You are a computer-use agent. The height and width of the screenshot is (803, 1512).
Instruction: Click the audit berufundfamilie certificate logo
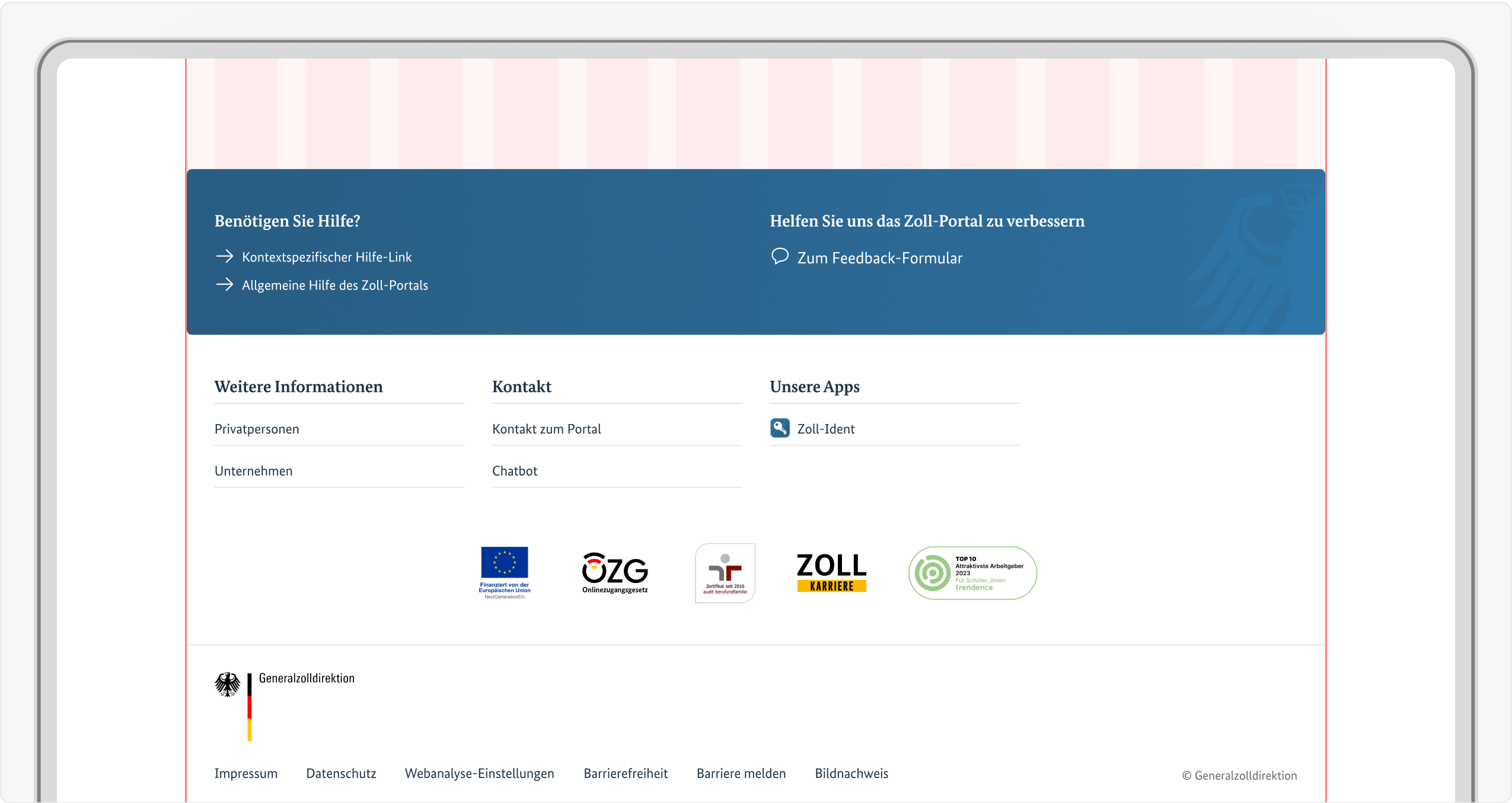click(x=725, y=572)
